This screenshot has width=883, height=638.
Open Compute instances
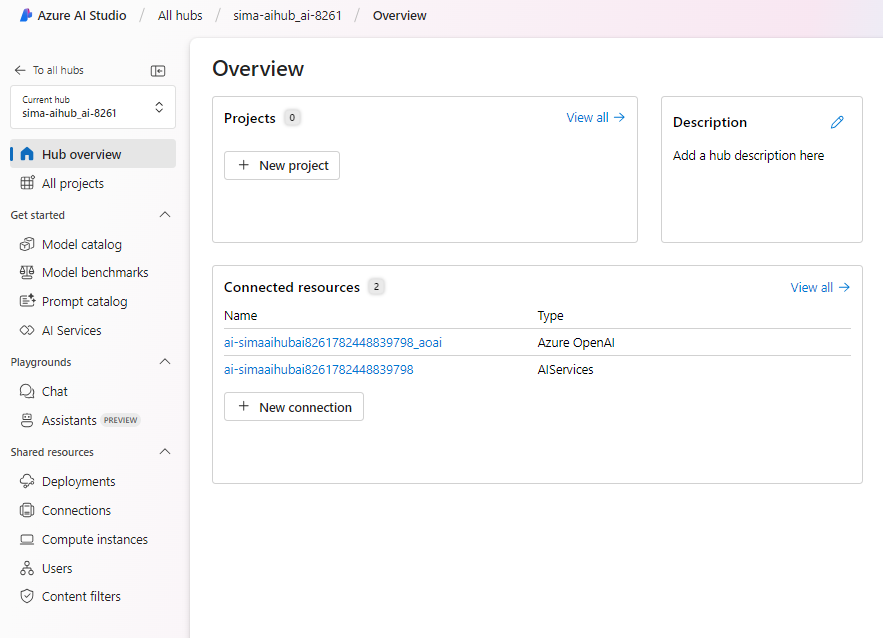[x=93, y=539]
